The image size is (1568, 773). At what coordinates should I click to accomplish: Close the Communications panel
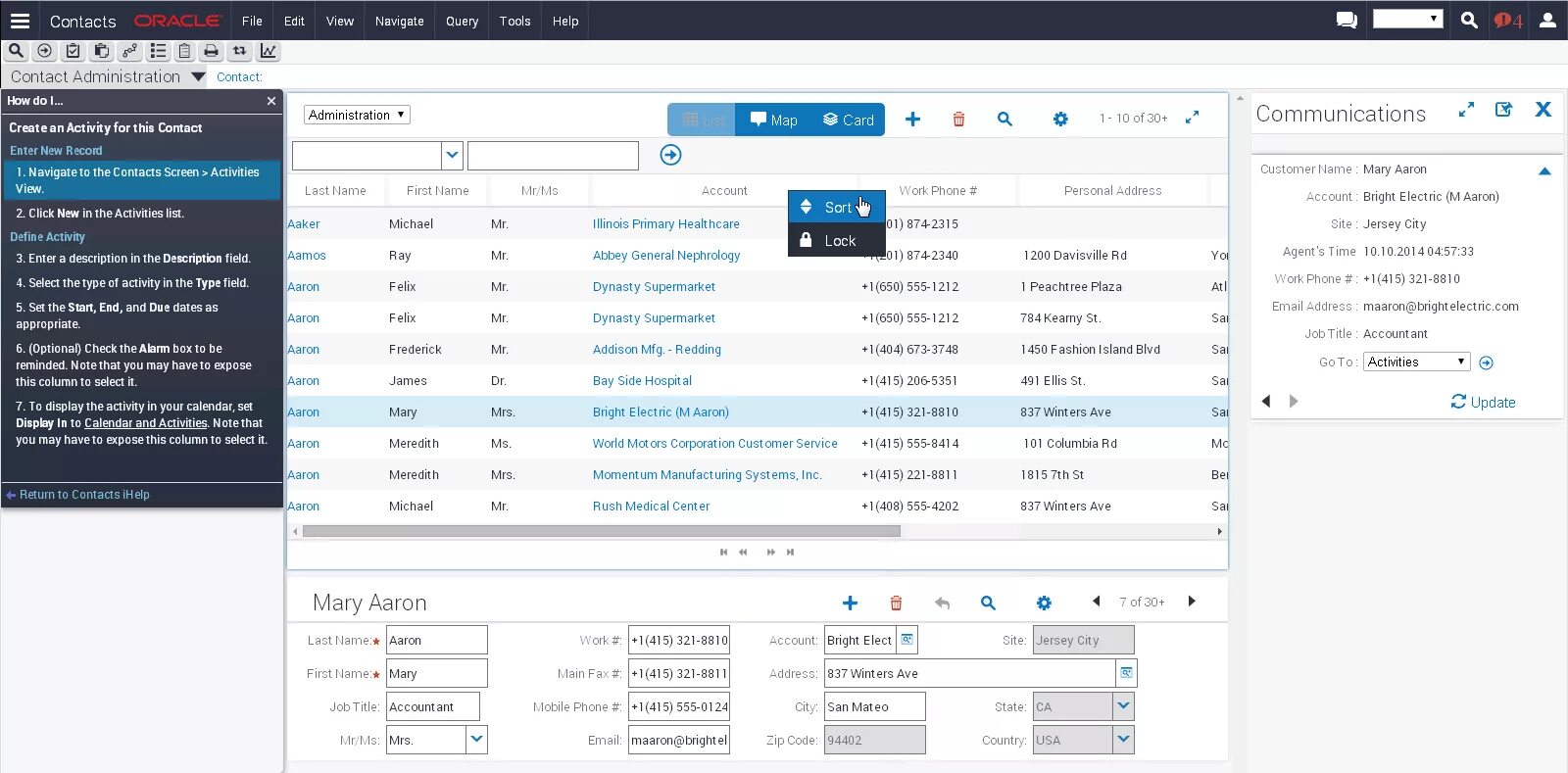(x=1543, y=110)
